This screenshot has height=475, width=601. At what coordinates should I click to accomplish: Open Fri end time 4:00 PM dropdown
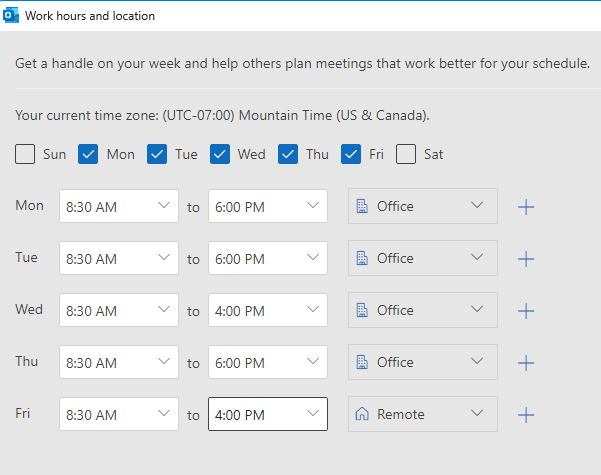(268, 414)
